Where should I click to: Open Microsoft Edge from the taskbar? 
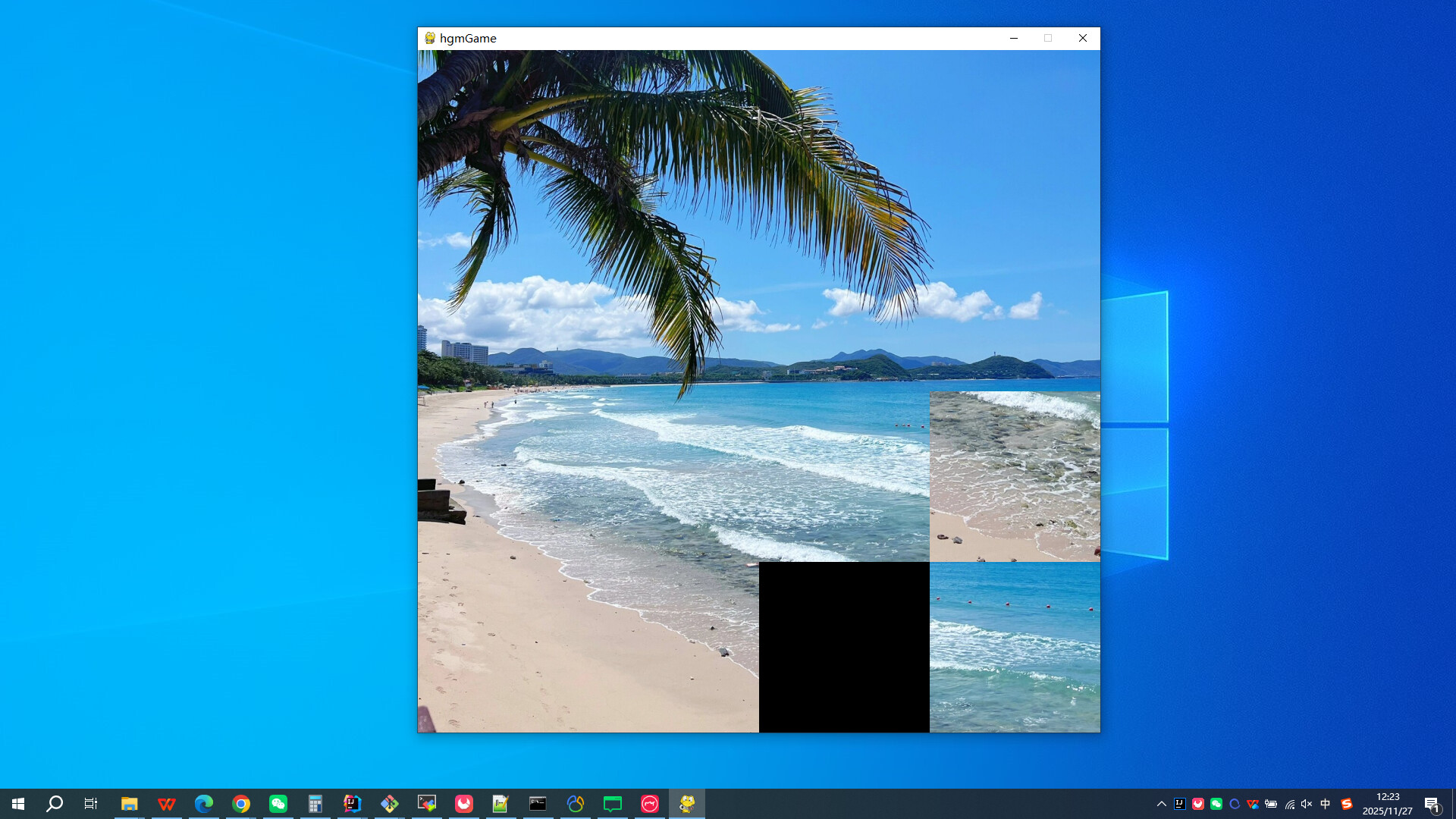point(203,803)
